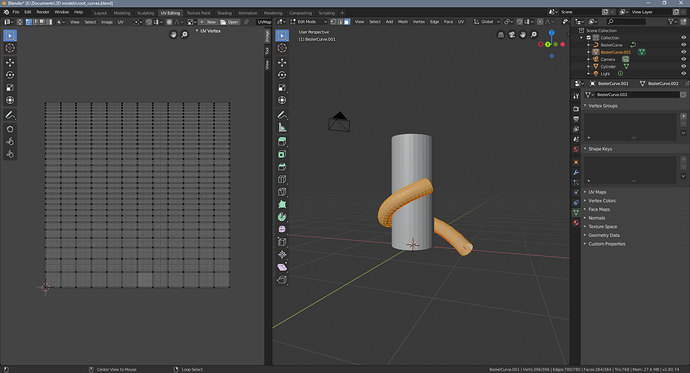690x373 pixels.
Task: Click the Open image button
Action: [229, 22]
